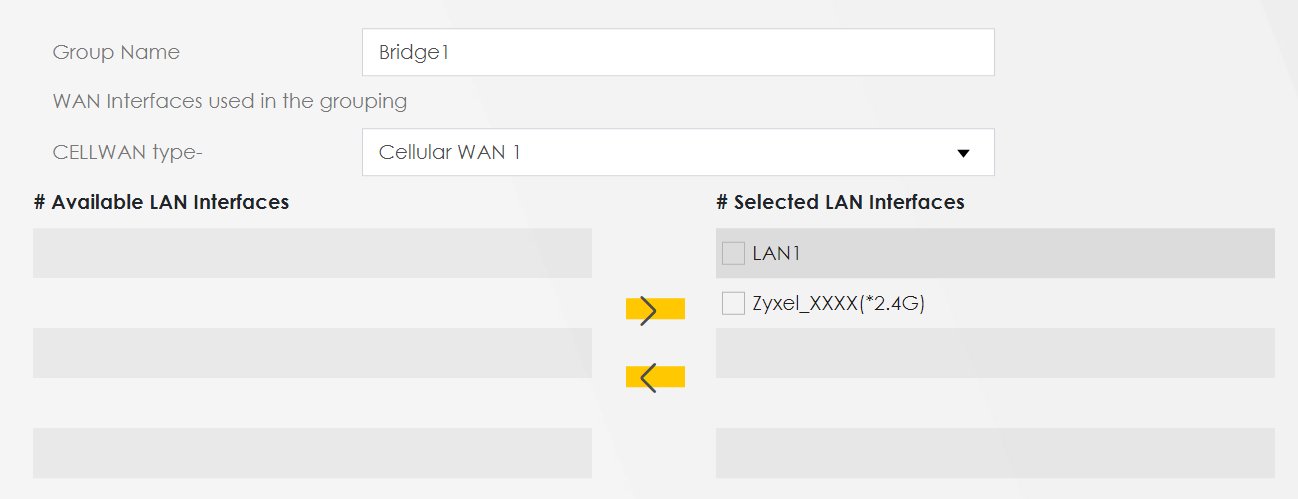Click the Group Name label
Image resolution: width=1298 pixels, height=499 pixels.
point(116,52)
